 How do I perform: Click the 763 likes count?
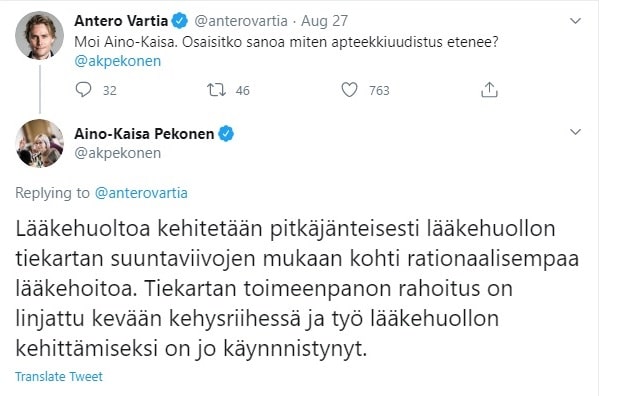click(379, 91)
